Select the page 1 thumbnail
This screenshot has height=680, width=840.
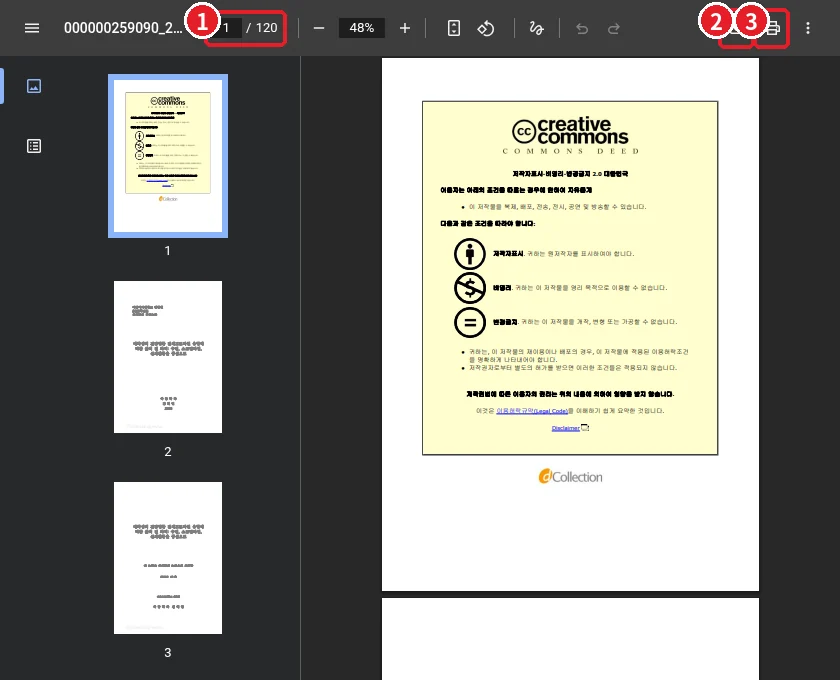tap(168, 156)
